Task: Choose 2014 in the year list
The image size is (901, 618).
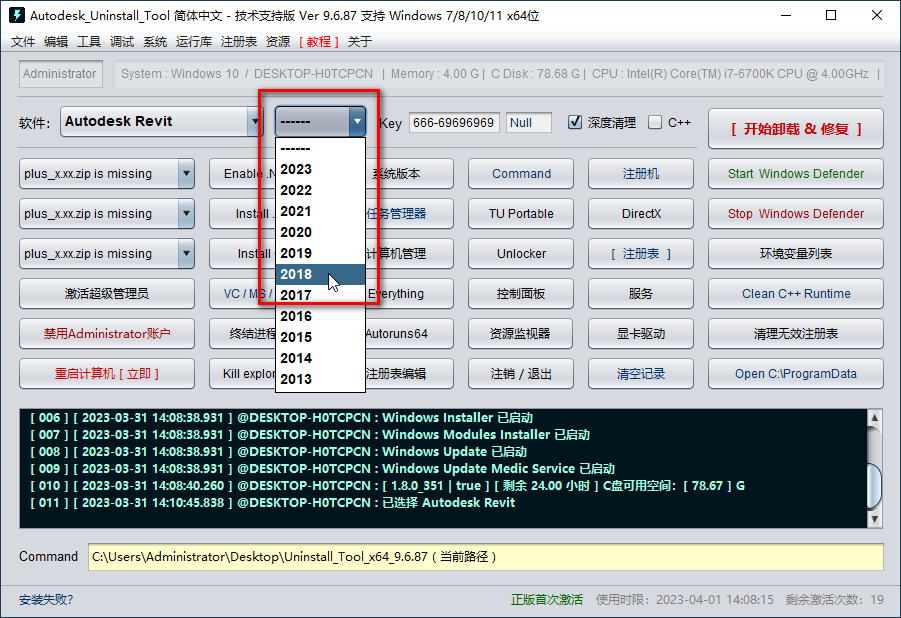Action: pyautogui.click(x=320, y=358)
